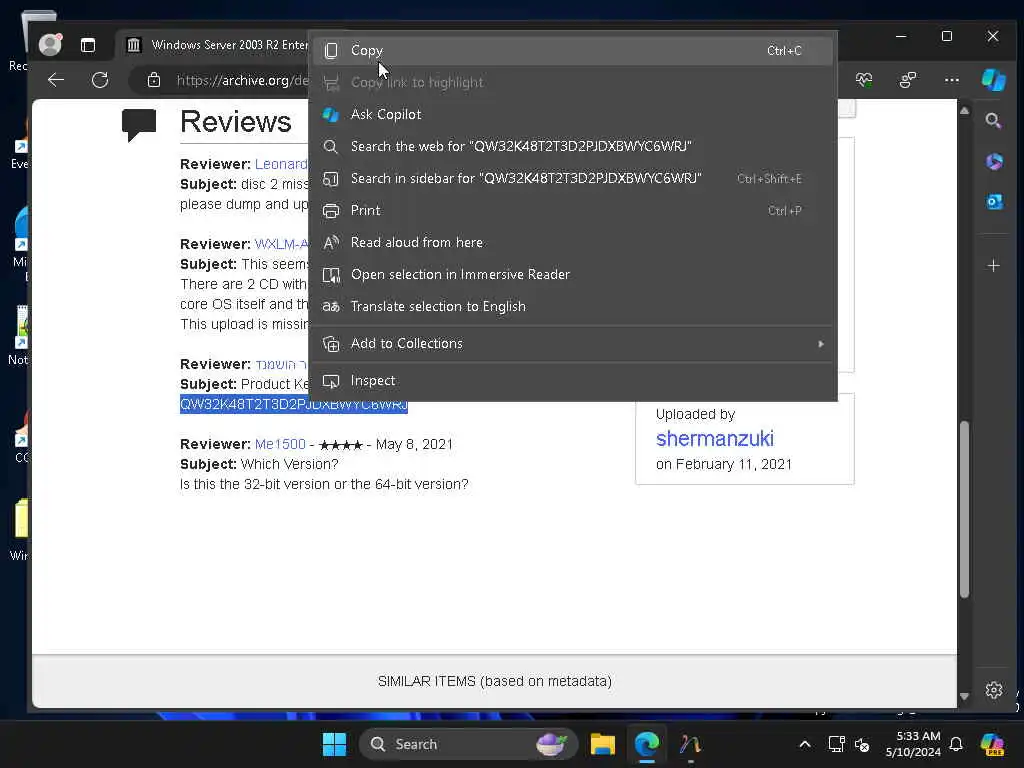
Task: Open the Windows Start menu
Action: (x=334, y=744)
